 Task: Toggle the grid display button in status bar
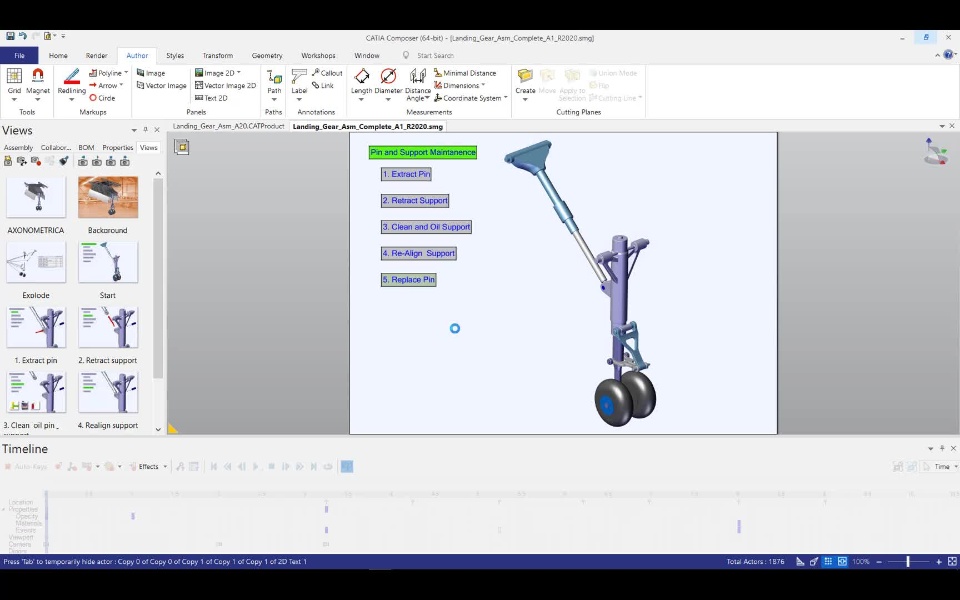(828, 561)
